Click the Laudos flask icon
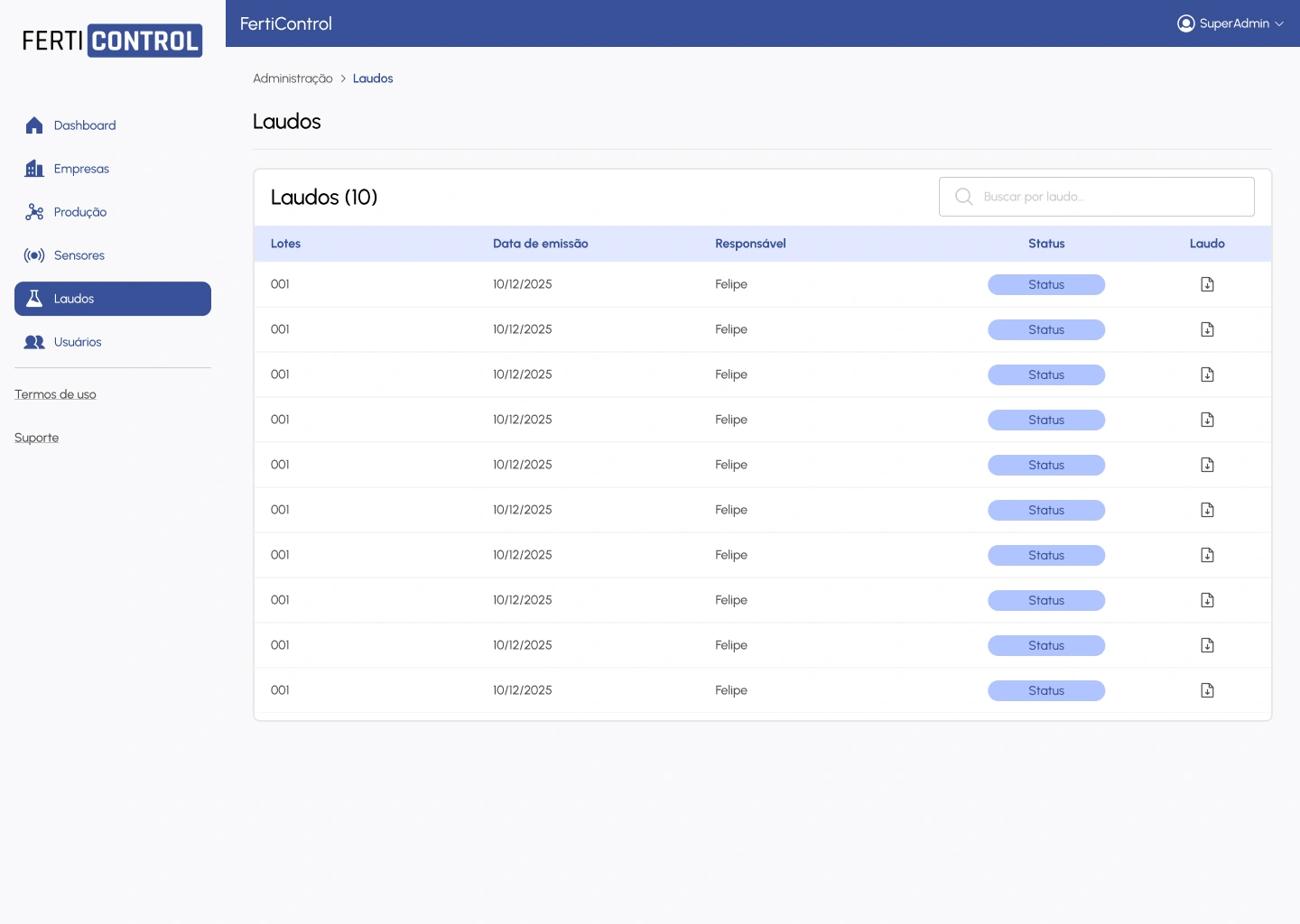 [x=34, y=299]
